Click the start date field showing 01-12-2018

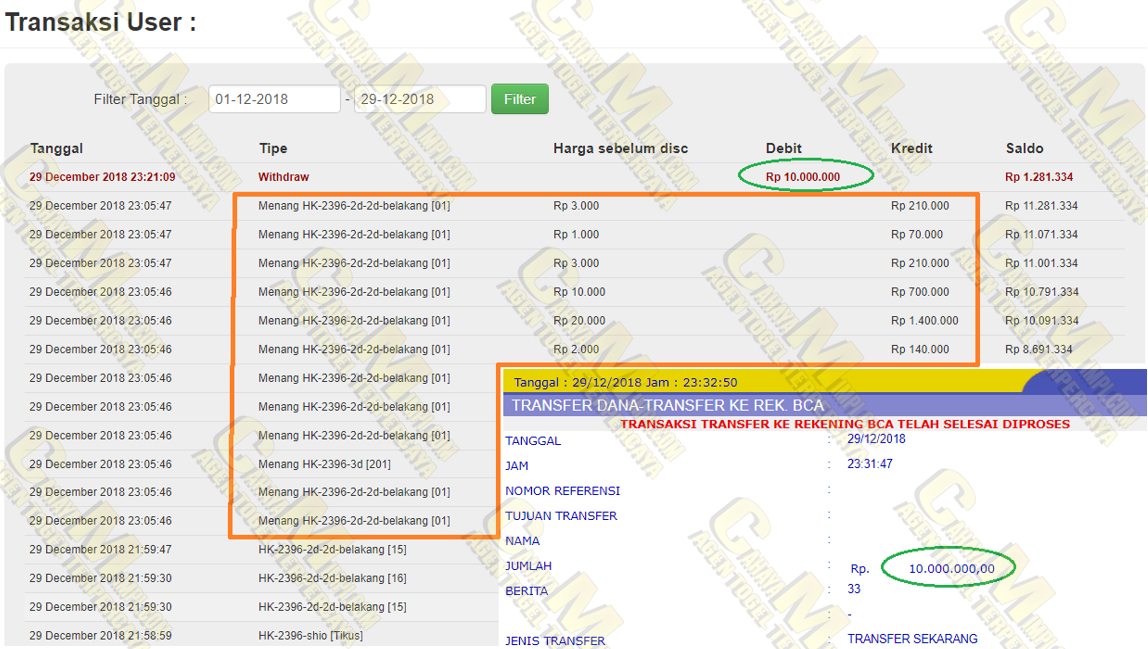click(x=274, y=99)
